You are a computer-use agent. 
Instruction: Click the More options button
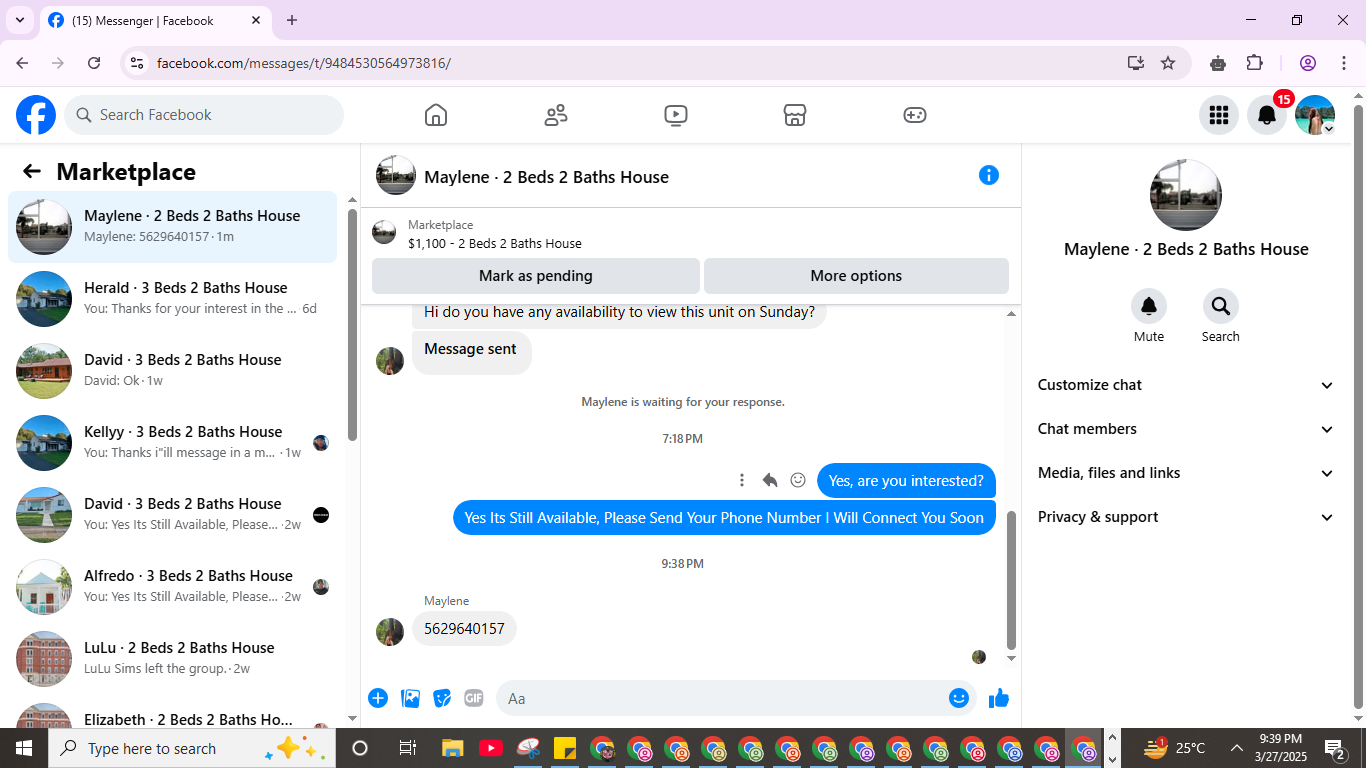point(856,276)
